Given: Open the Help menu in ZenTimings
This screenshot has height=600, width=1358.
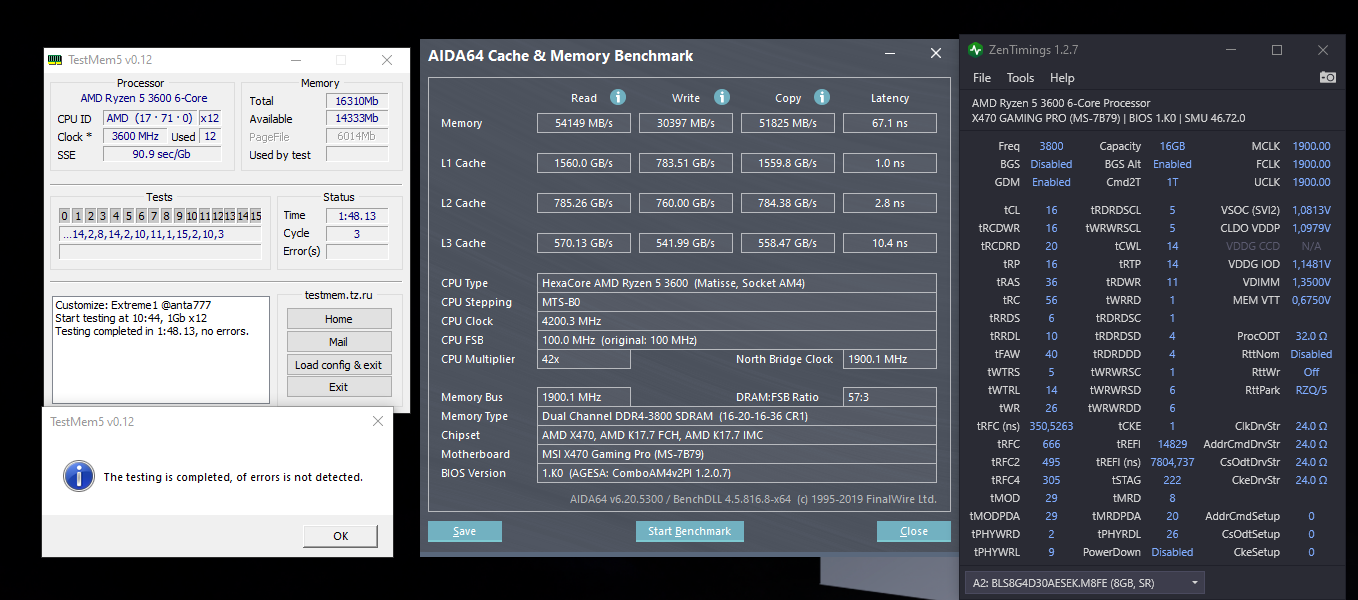Looking at the screenshot, I should coord(1062,78).
